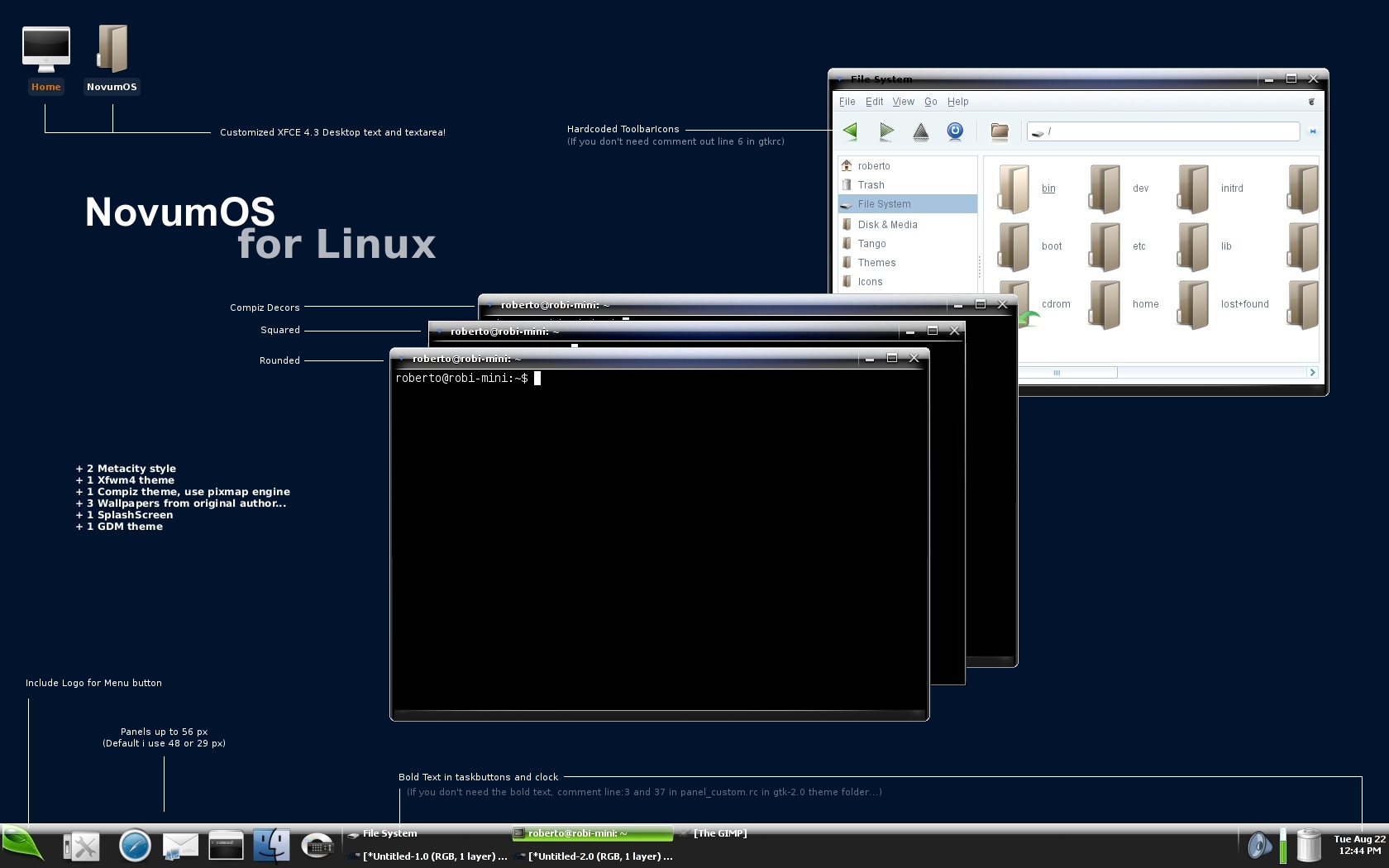The height and width of the screenshot is (868, 1389).
Task: Open window menu of front terminal
Action: pos(403,359)
